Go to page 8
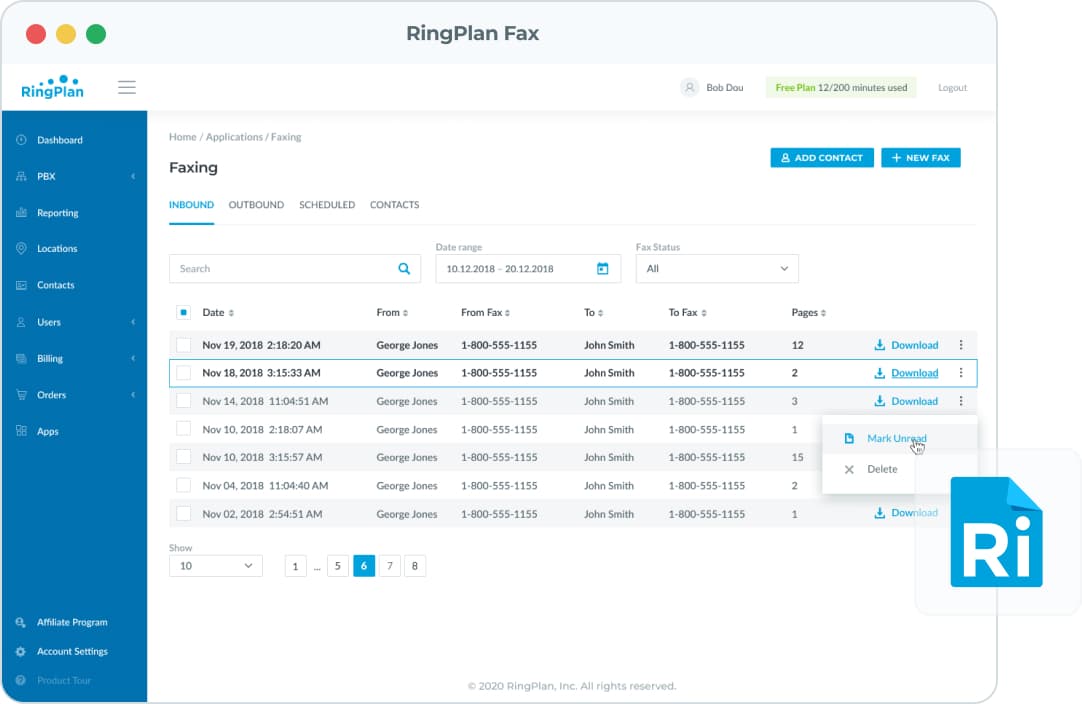 [415, 566]
